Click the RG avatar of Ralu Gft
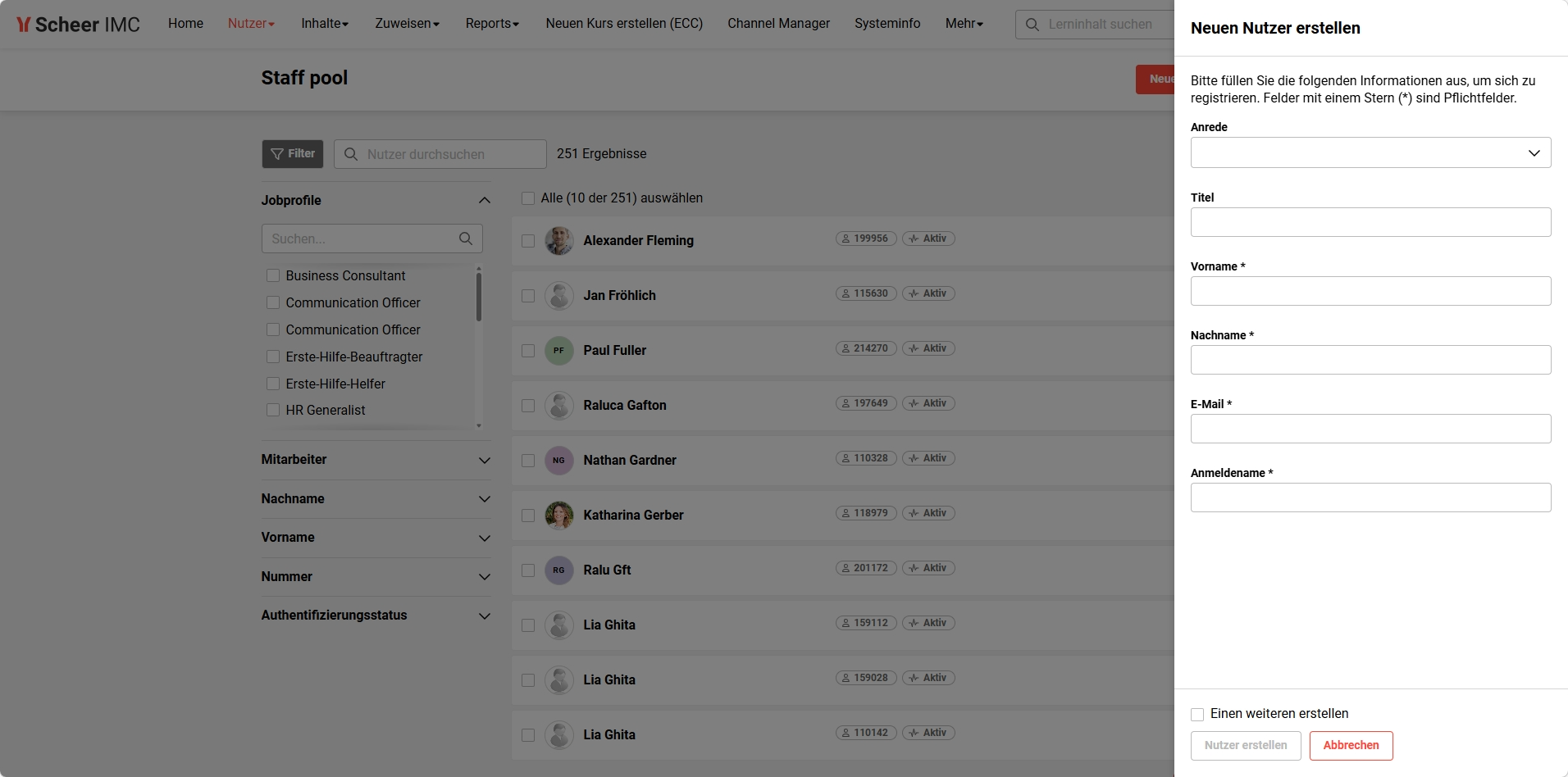Viewport: 1568px width, 777px height. (x=559, y=570)
